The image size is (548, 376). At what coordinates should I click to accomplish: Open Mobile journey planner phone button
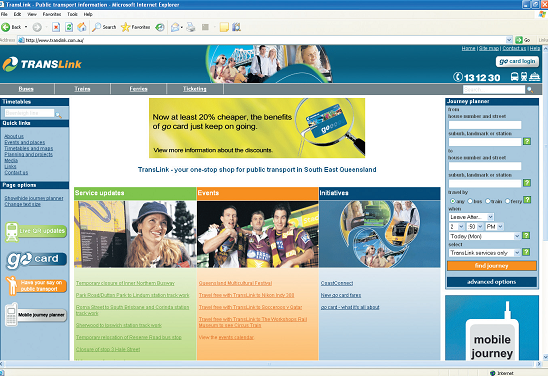36,314
